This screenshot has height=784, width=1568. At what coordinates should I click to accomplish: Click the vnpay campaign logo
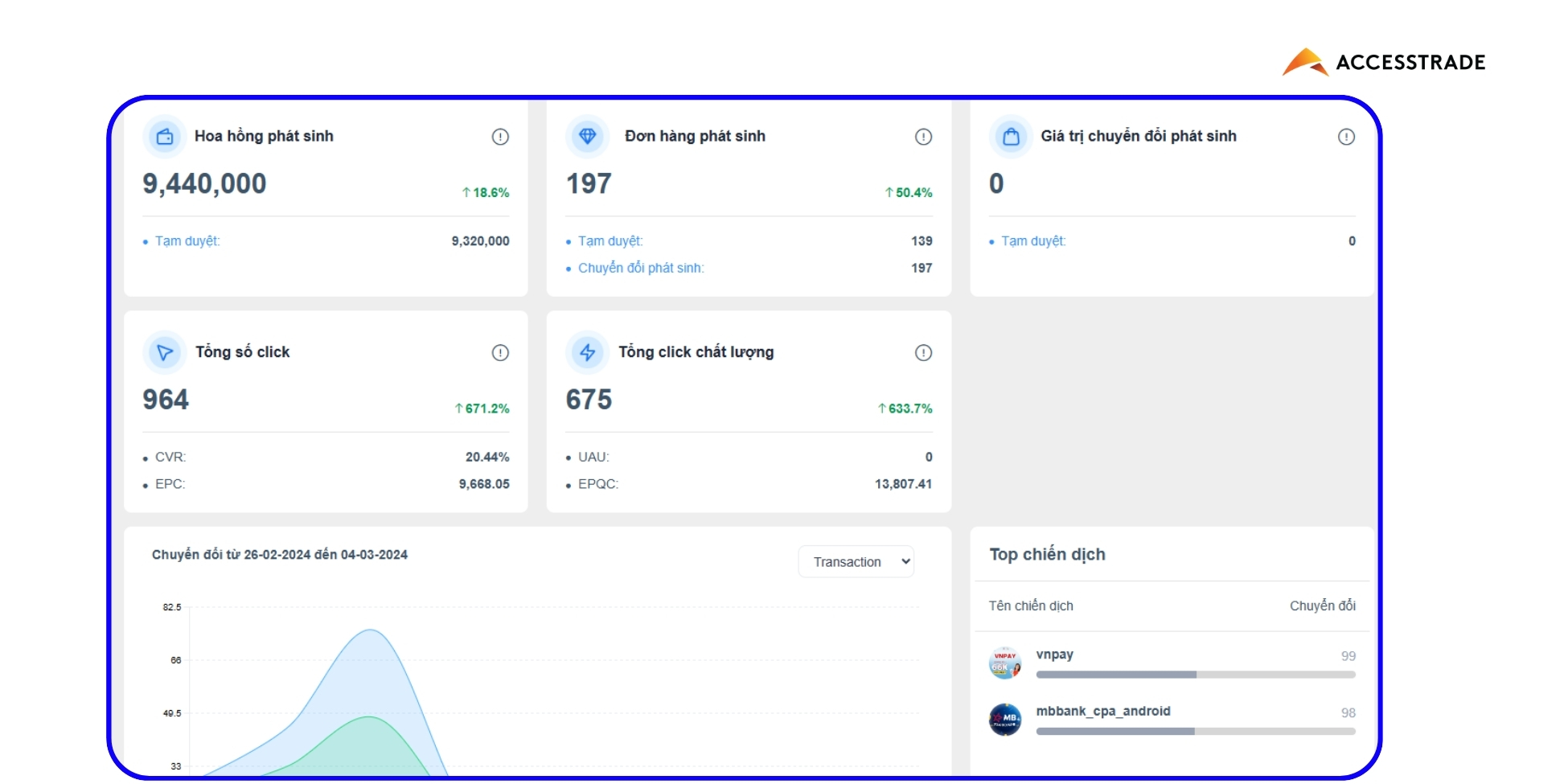coord(1005,663)
